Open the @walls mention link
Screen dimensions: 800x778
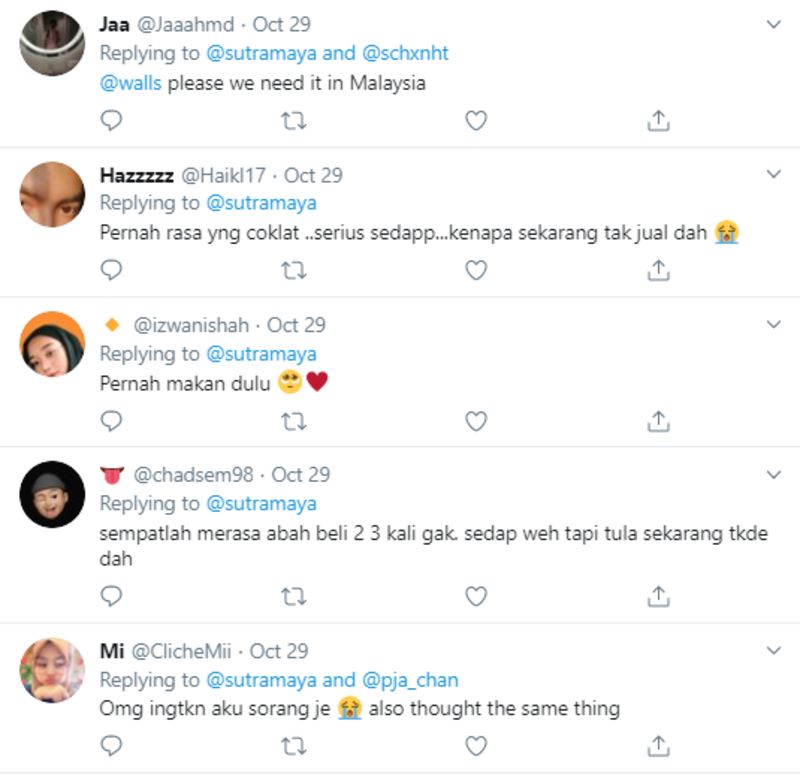(131, 83)
